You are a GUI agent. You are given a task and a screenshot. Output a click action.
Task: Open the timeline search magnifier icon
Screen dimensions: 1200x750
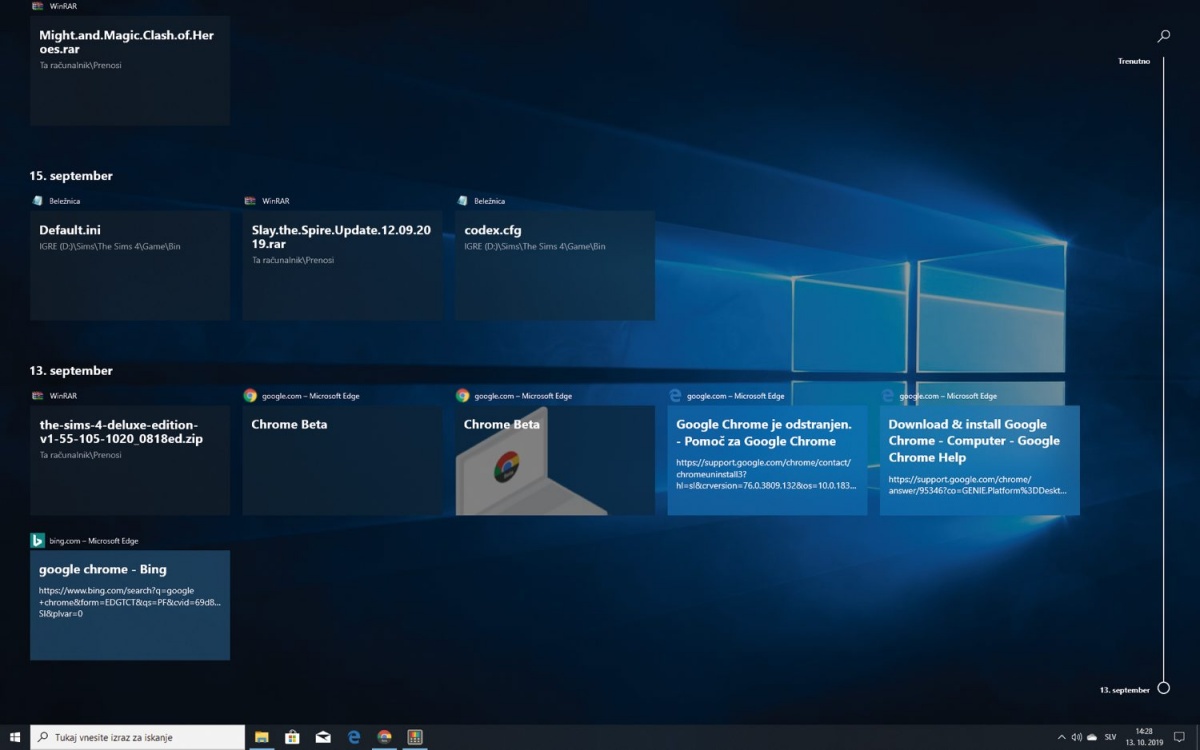point(1163,36)
